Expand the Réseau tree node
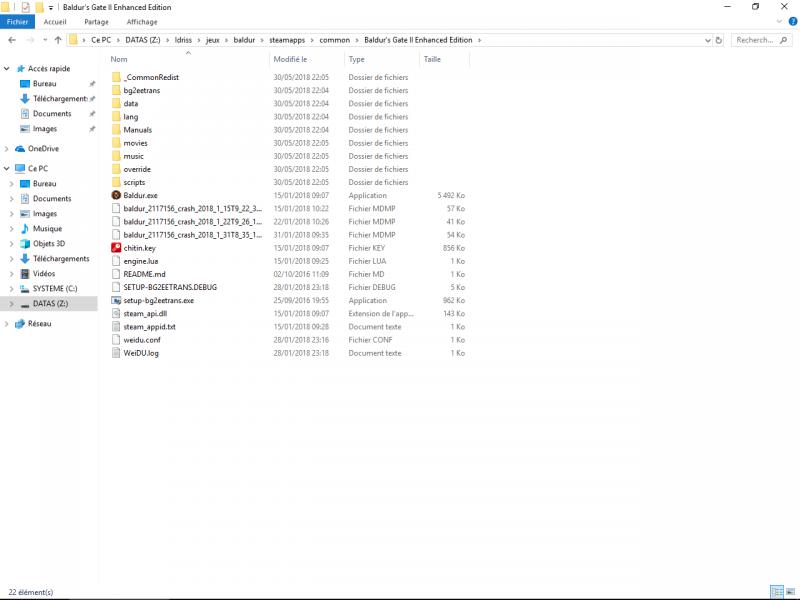This screenshot has width=800, height=600. point(7,323)
